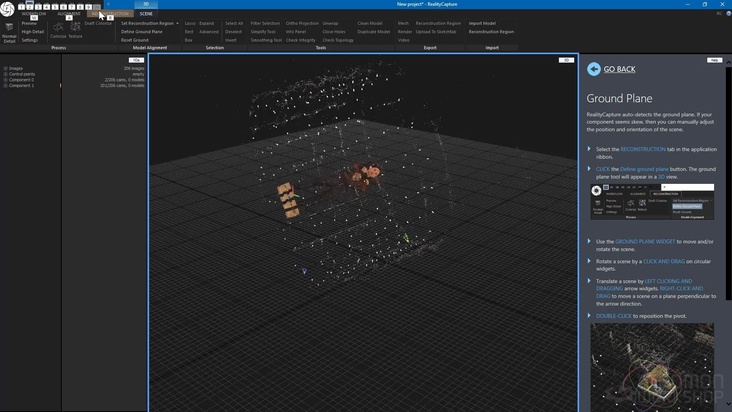Click the help label atop help panel
This screenshot has height=412, width=732.
coord(714,60)
